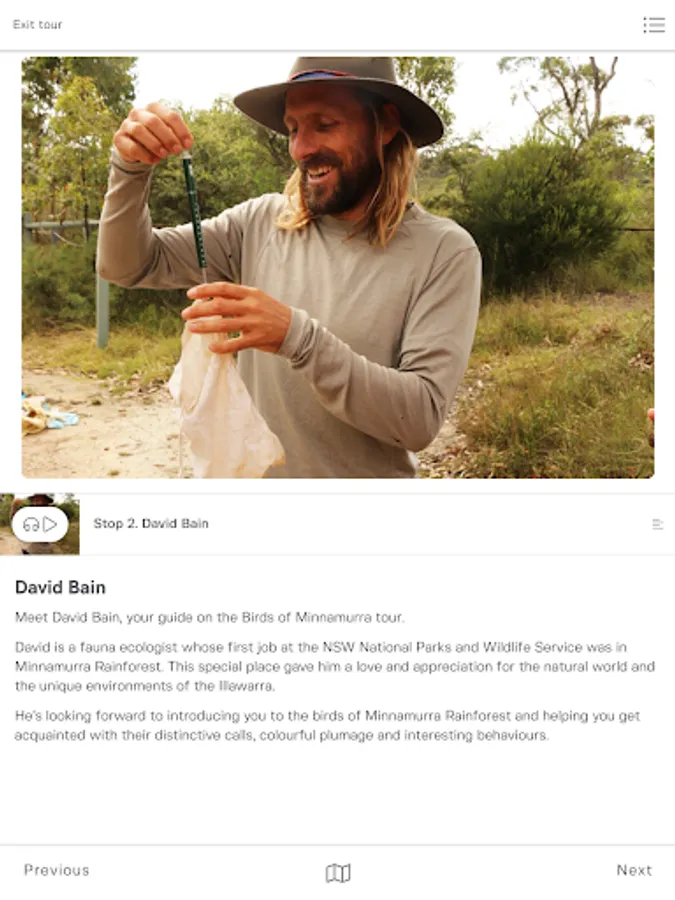Click the hat in the photo
This screenshot has height=900, width=675.
(x=339, y=98)
